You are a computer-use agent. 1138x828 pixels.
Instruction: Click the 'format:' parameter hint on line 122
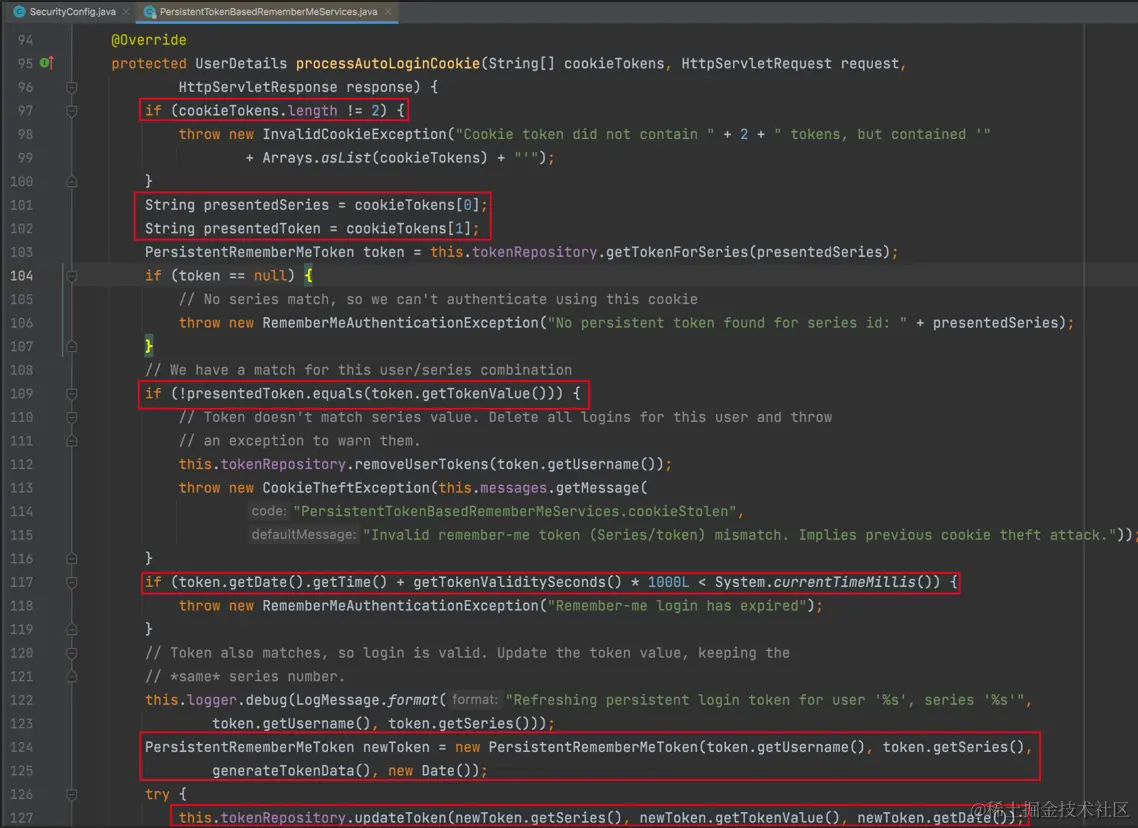[475, 700]
